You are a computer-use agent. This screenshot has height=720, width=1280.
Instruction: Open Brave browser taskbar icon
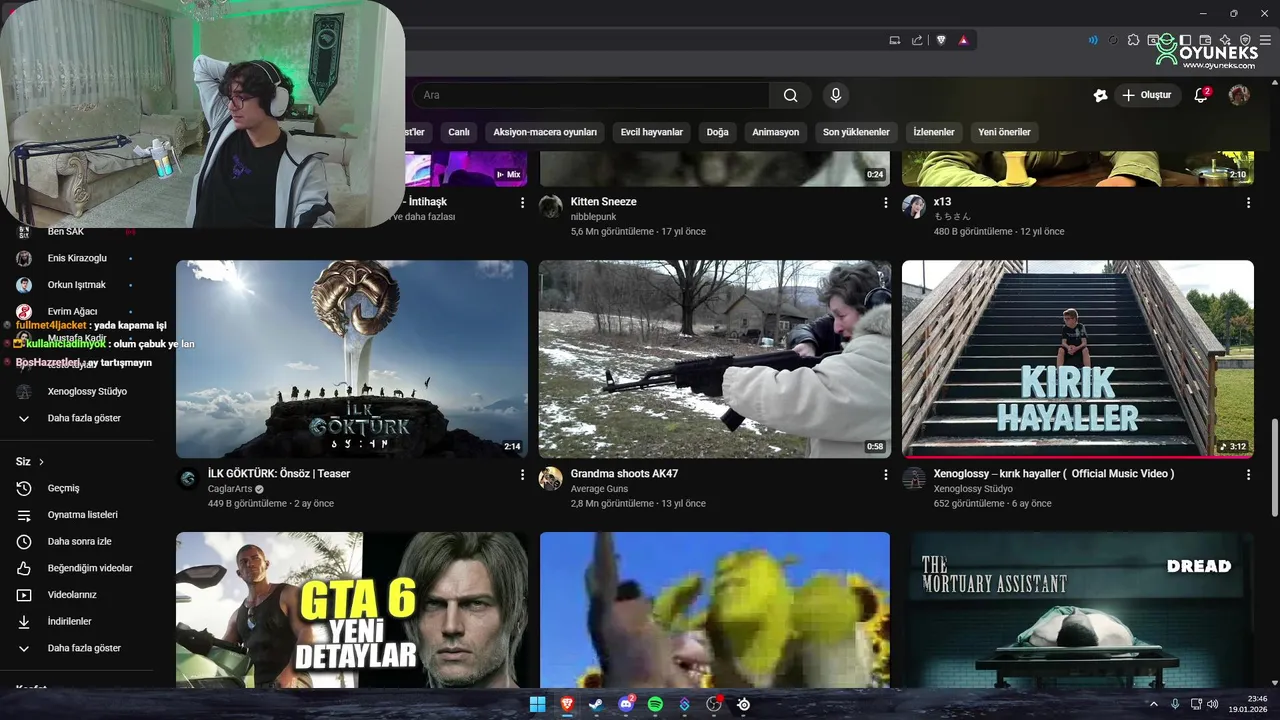(567, 704)
